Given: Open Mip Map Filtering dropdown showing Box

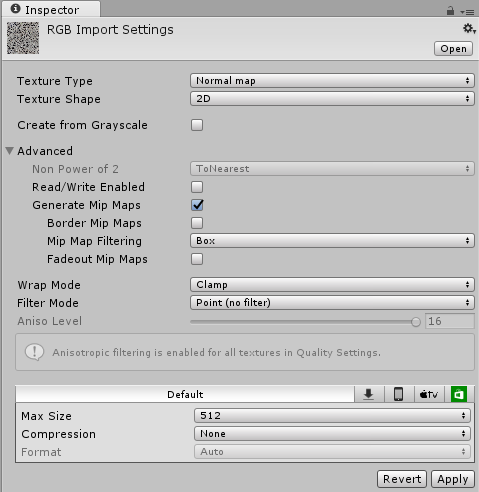Looking at the screenshot, I should (x=332, y=241).
